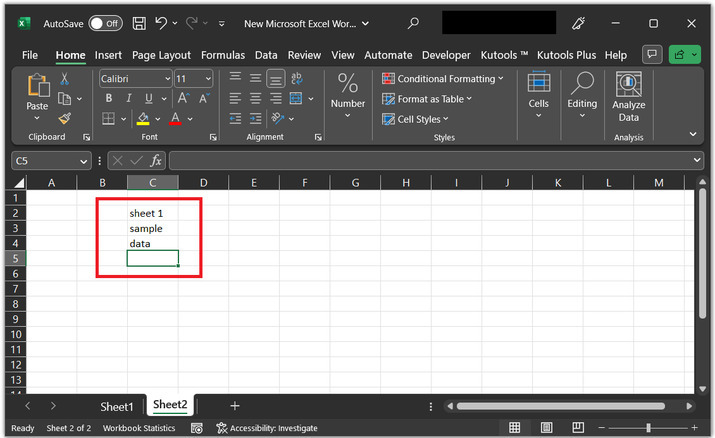Toggle Italic formatting
The height and width of the screenshot is (438, 715).
(x=128, y=98)
